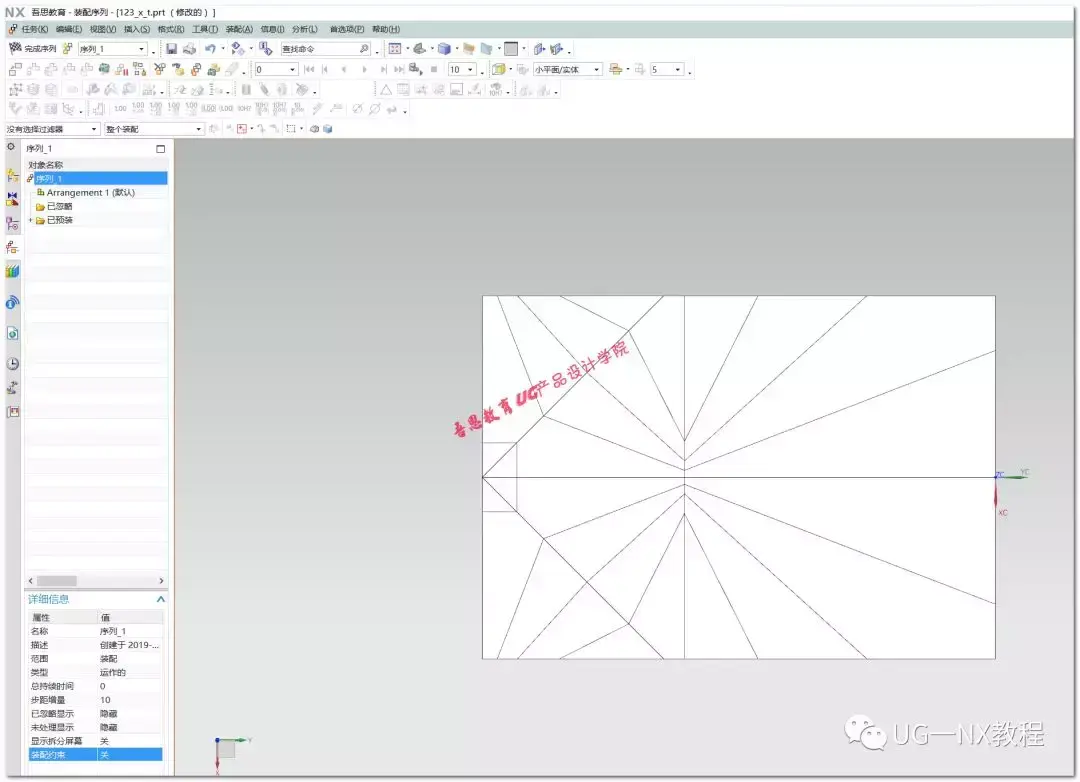1080x782 pixels.
Task: Open the 装配(A) menu
Action: pos(239,29)
